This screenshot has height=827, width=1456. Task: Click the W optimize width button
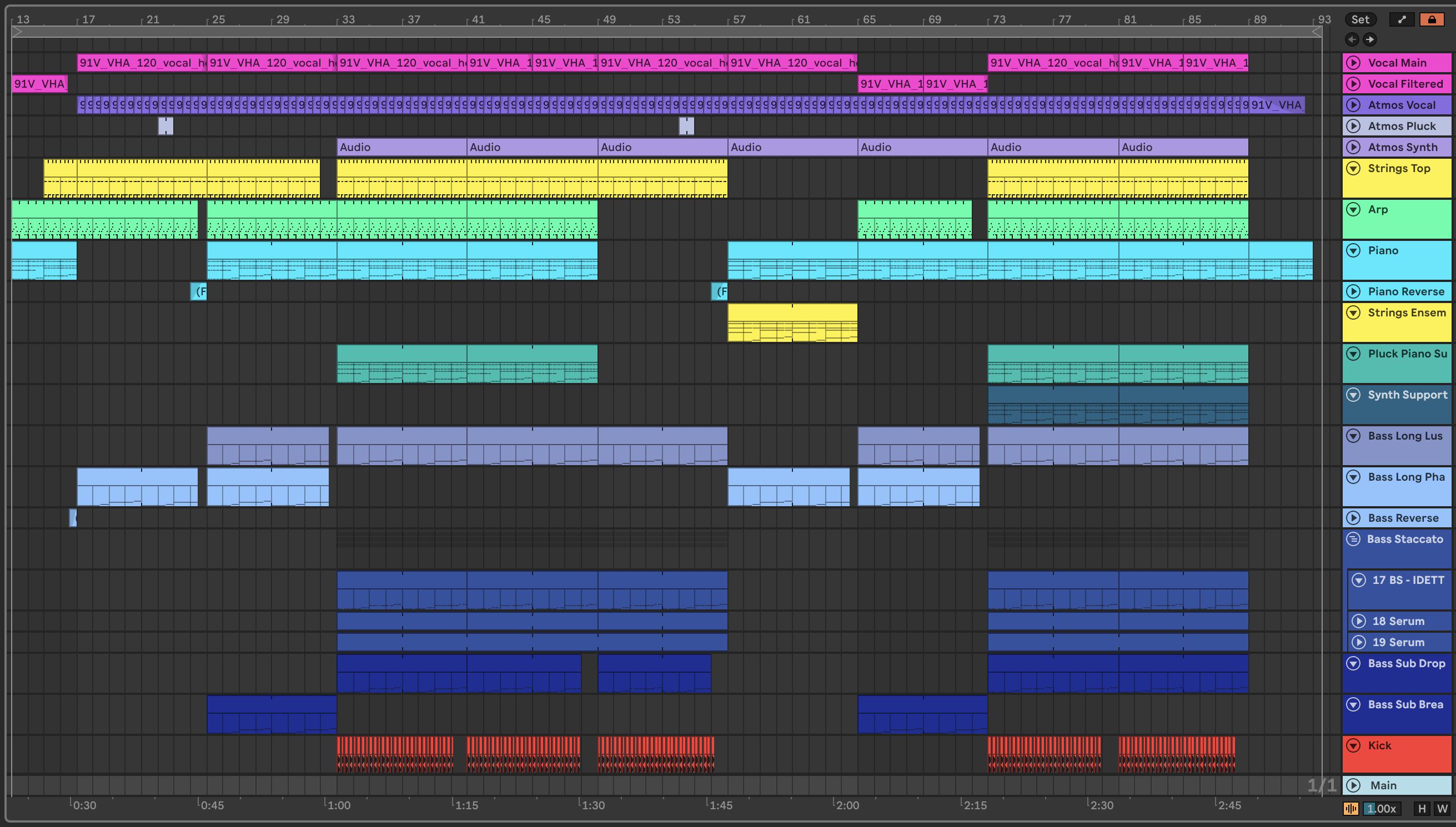click(1442, 808)
